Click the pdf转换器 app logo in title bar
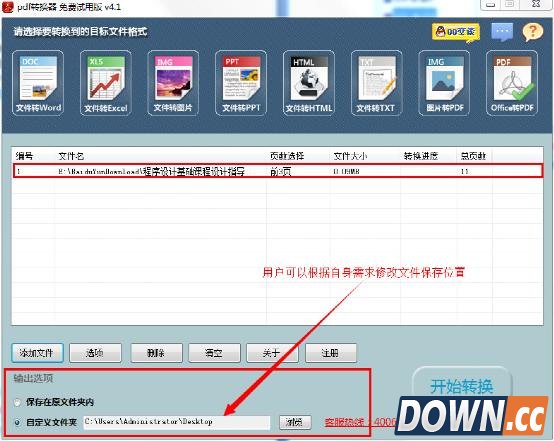The image size is (554, 441). click(7, 6)
